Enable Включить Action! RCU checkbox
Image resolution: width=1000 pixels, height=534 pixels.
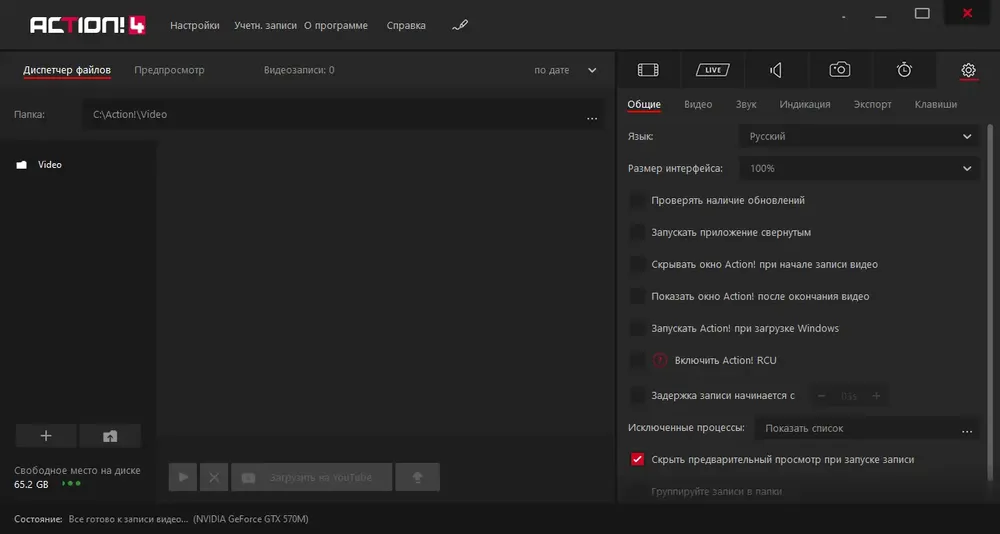pos(637,360)
